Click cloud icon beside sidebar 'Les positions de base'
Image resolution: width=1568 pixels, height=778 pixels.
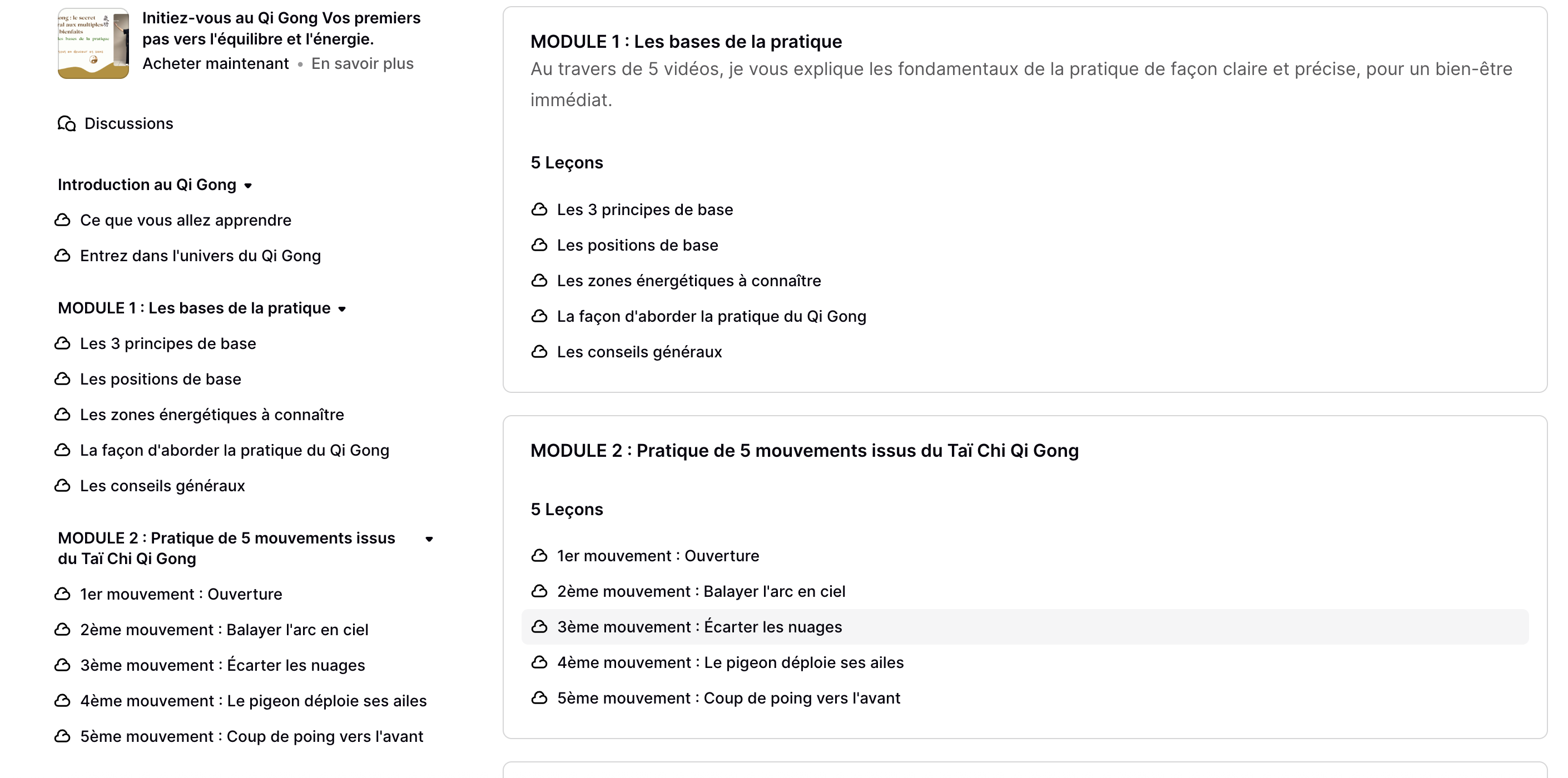pos(63,379)
